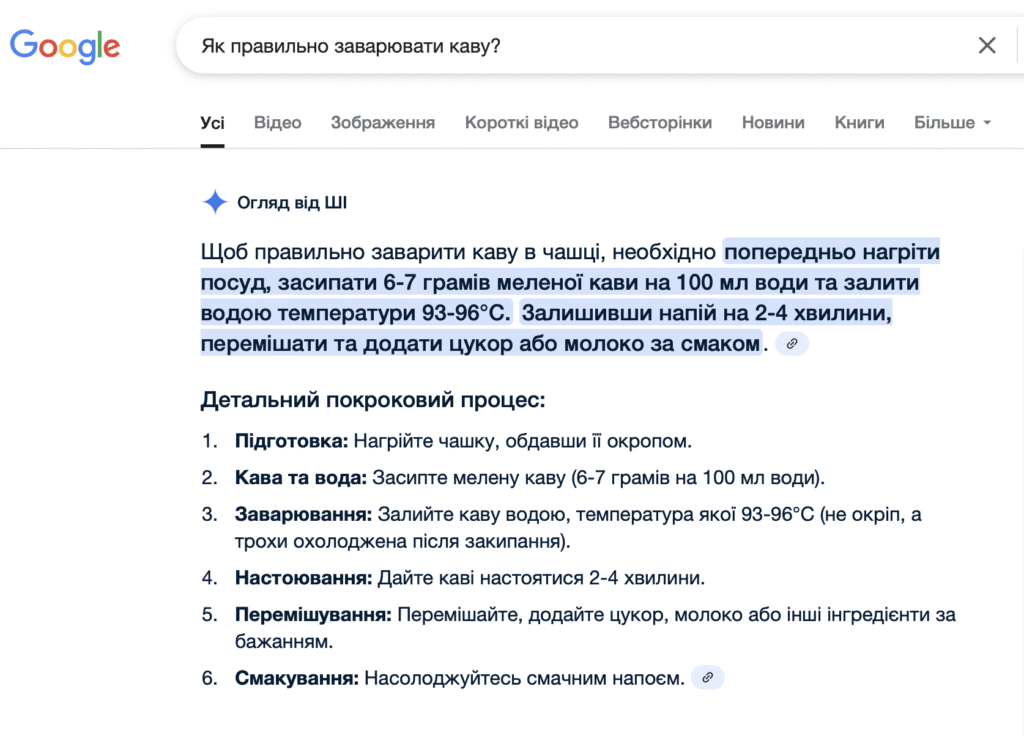
Task: Clear the search query with the X icon
Action: point(986,46)
